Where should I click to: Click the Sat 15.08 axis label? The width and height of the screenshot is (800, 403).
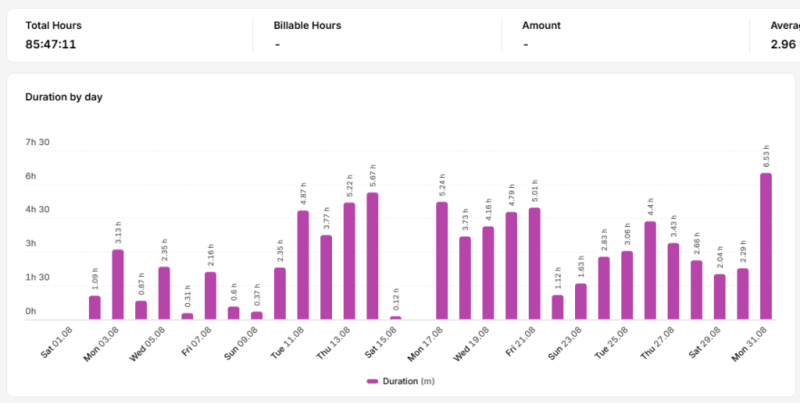pyautogui.click(x=380, y=343)
